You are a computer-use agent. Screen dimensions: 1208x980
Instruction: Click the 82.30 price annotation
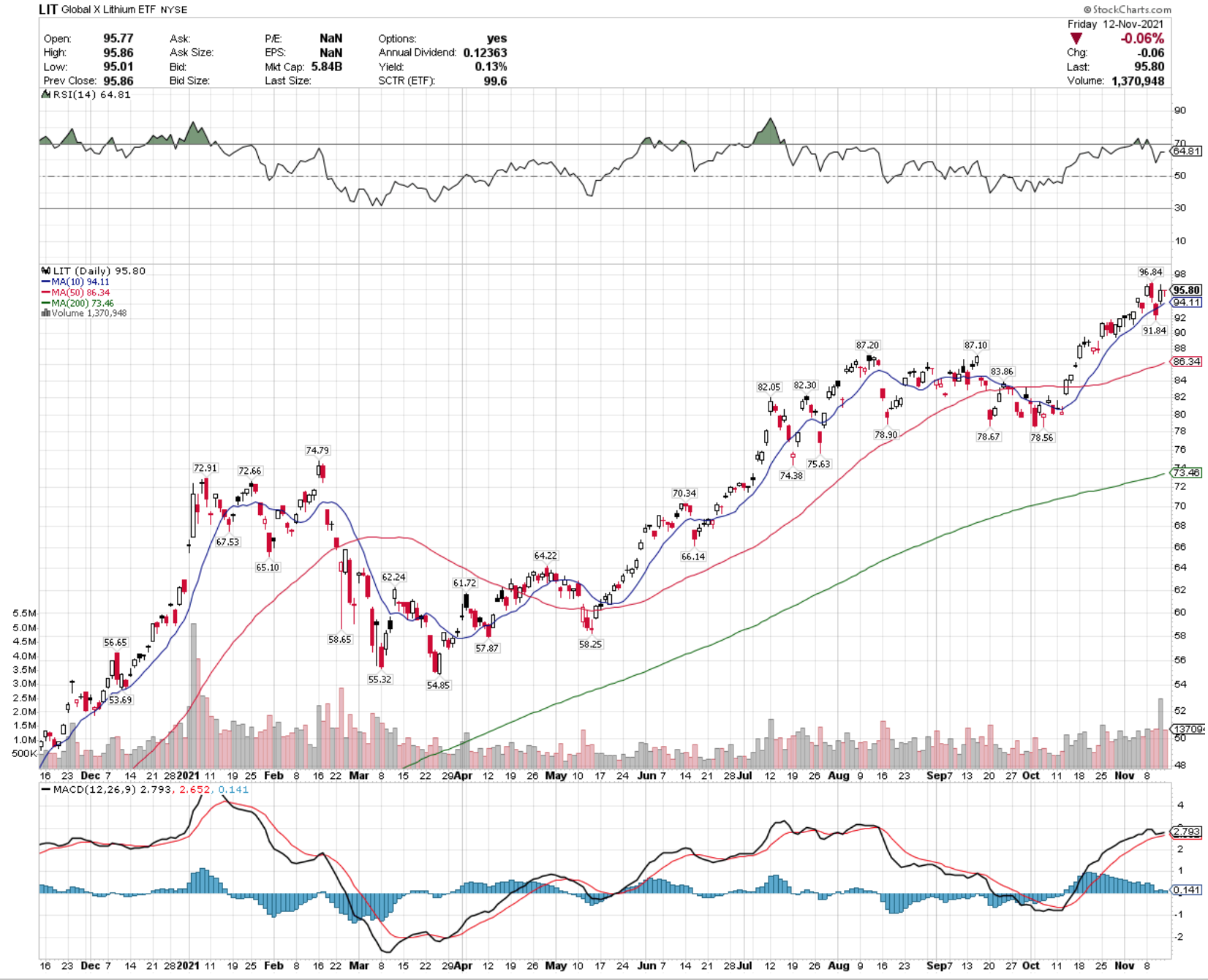pyautogui.click(x=804, y=385)
